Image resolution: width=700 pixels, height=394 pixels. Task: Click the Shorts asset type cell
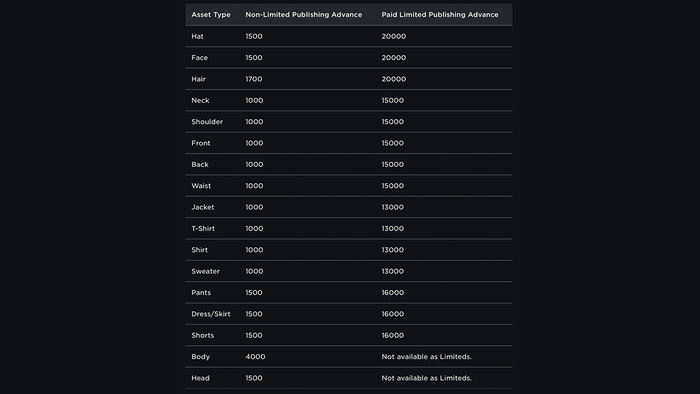click(x=203, y=336)
